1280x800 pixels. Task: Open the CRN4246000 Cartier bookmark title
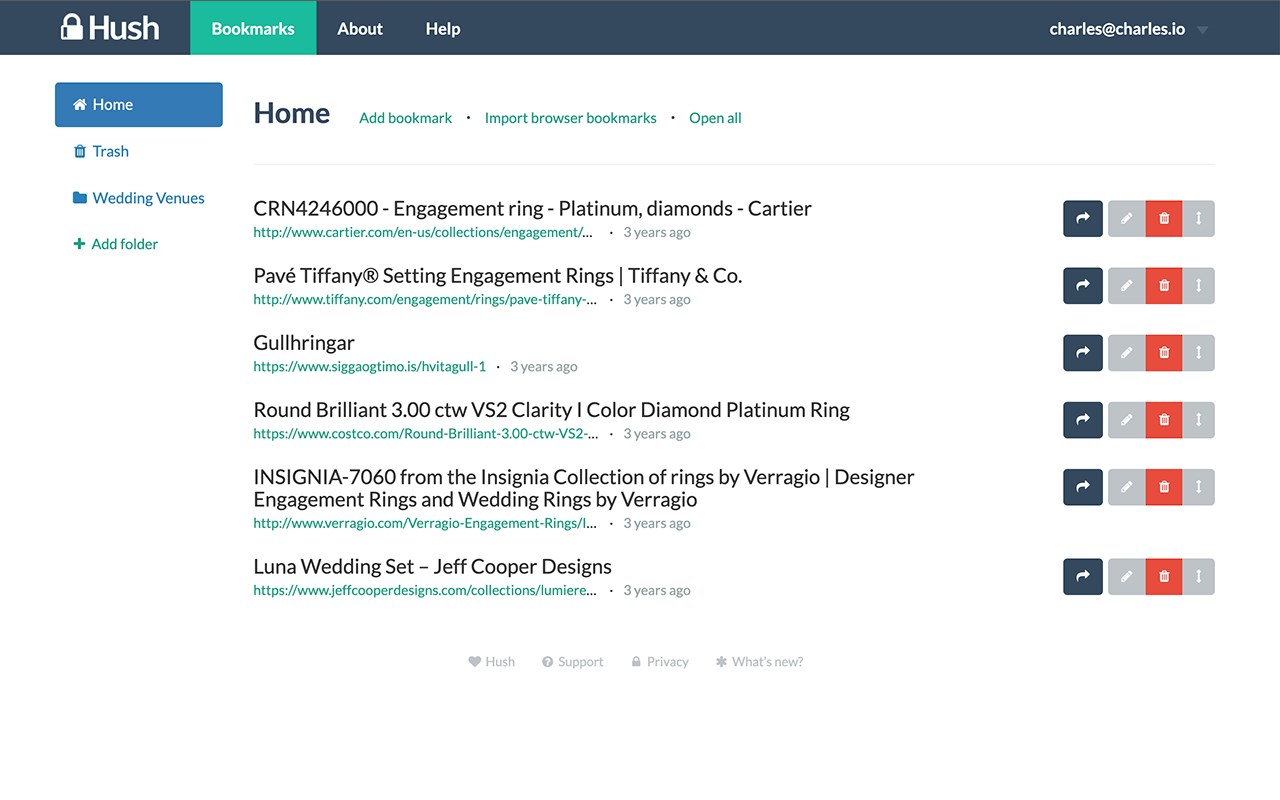point(533,208)
